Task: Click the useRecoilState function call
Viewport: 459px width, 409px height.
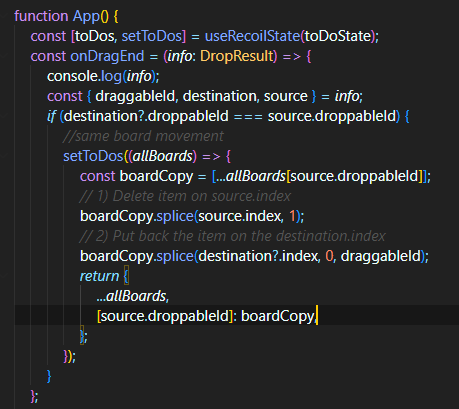Action: tap(252, 36)
